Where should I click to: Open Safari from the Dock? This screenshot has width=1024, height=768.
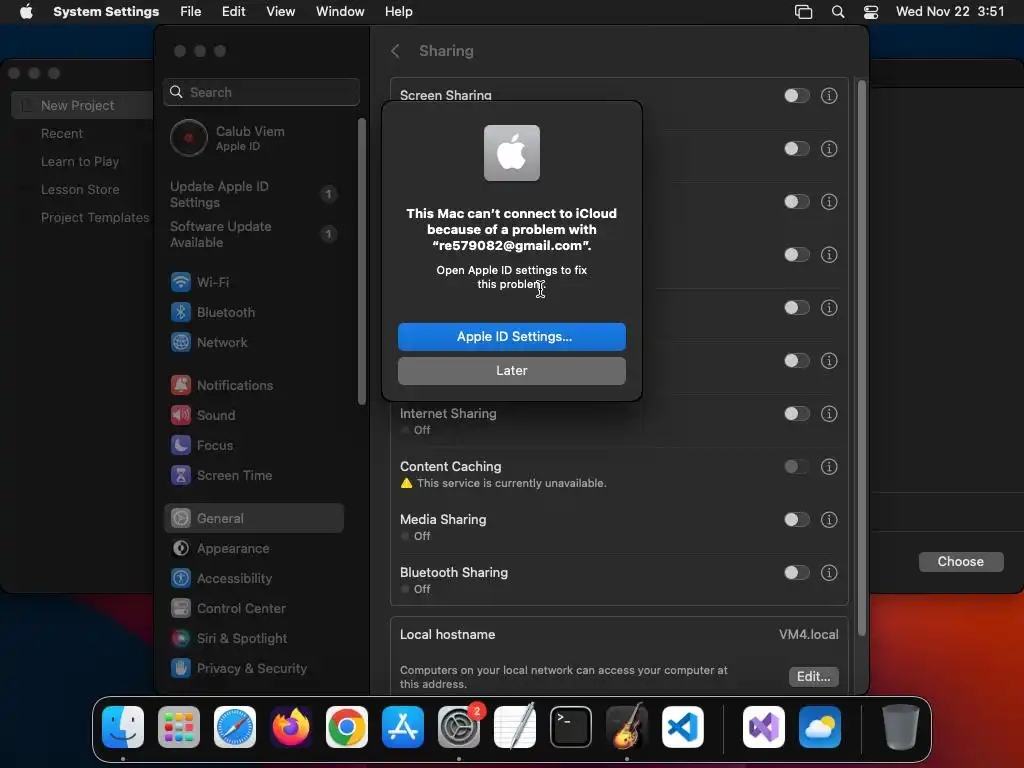235,727
